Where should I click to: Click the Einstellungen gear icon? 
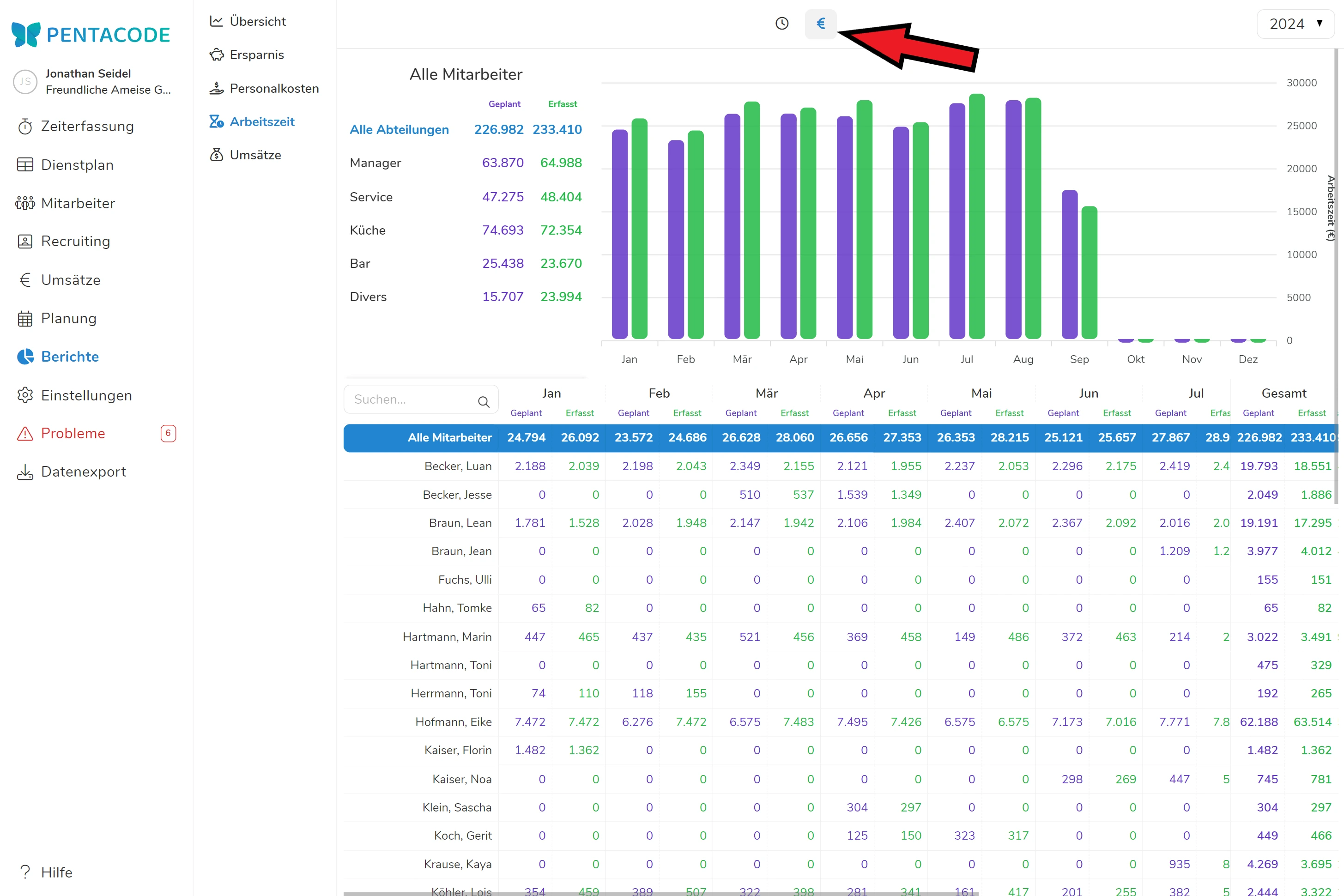[x=25, y=395]
